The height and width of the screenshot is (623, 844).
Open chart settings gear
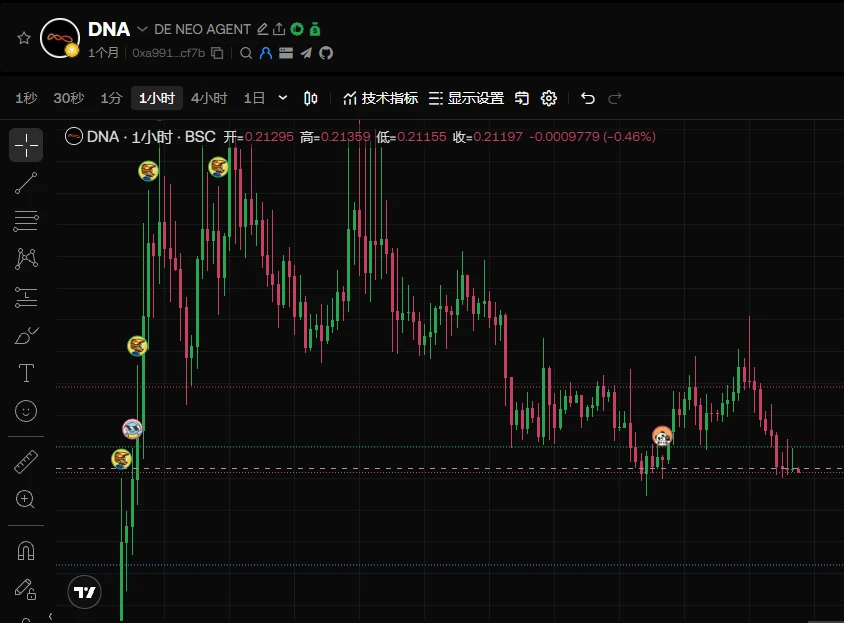[x=548, y=98]
